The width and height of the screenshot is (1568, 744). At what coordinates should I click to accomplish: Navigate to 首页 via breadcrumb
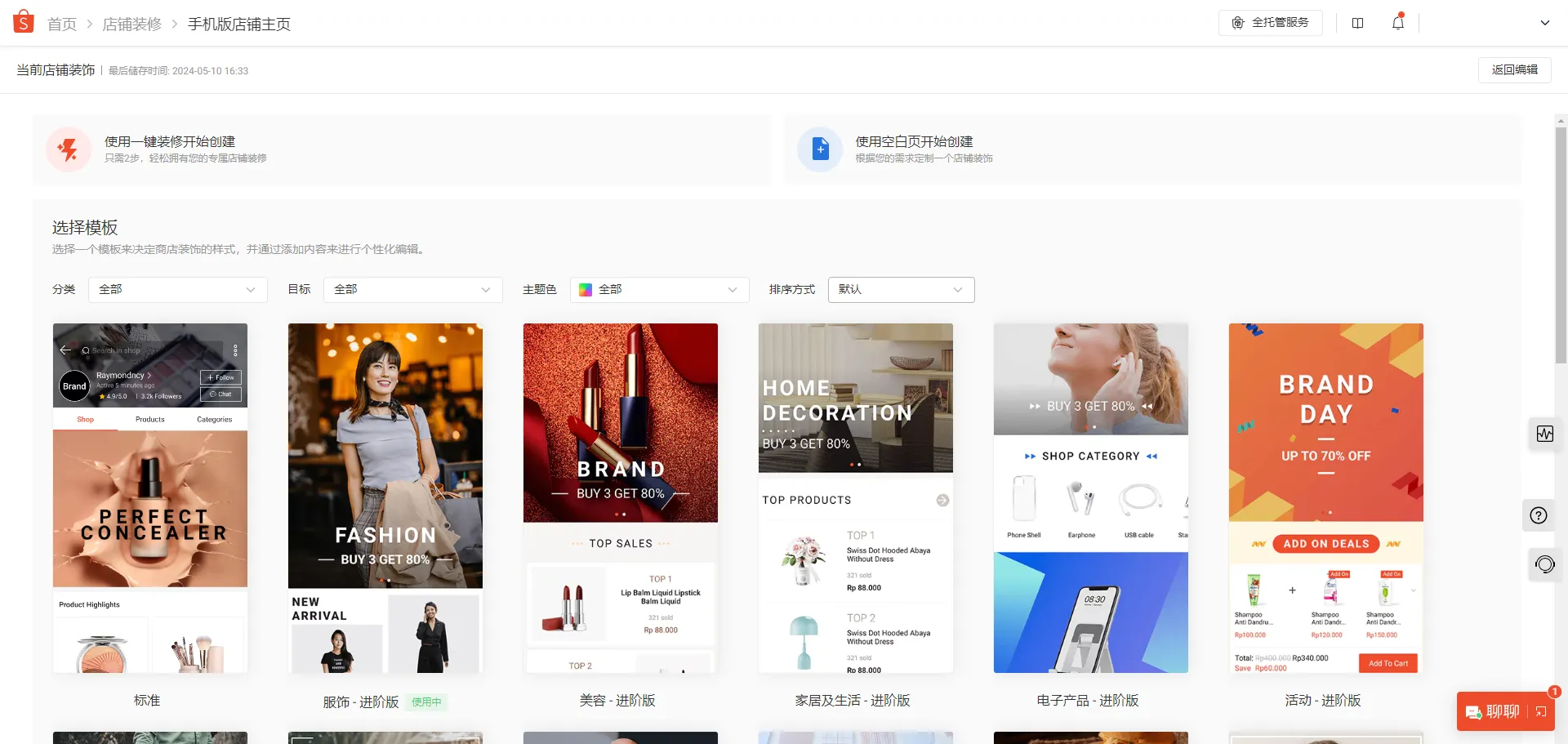click(62, 24)
